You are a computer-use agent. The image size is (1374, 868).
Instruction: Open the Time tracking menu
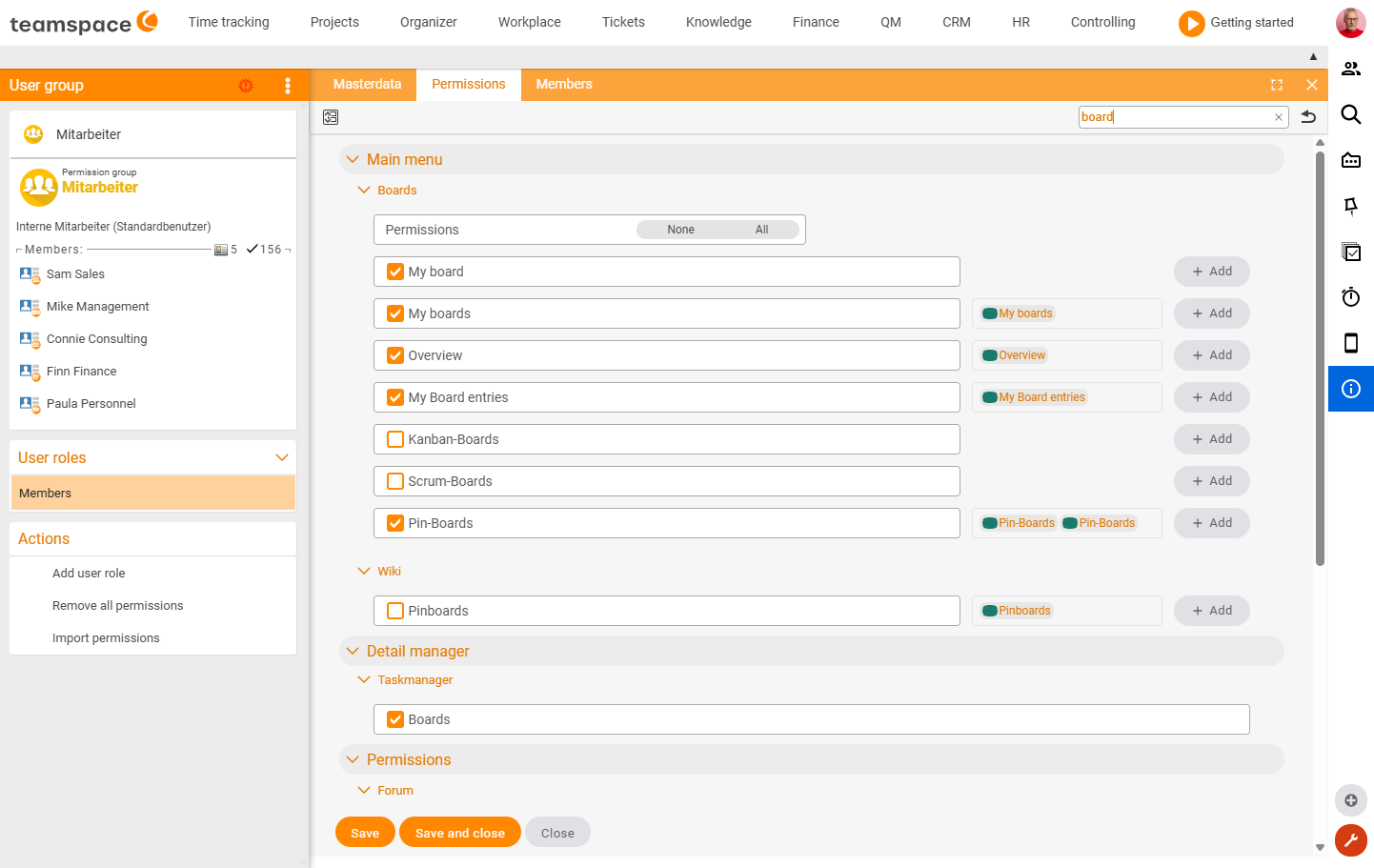[x=229, y=22]
